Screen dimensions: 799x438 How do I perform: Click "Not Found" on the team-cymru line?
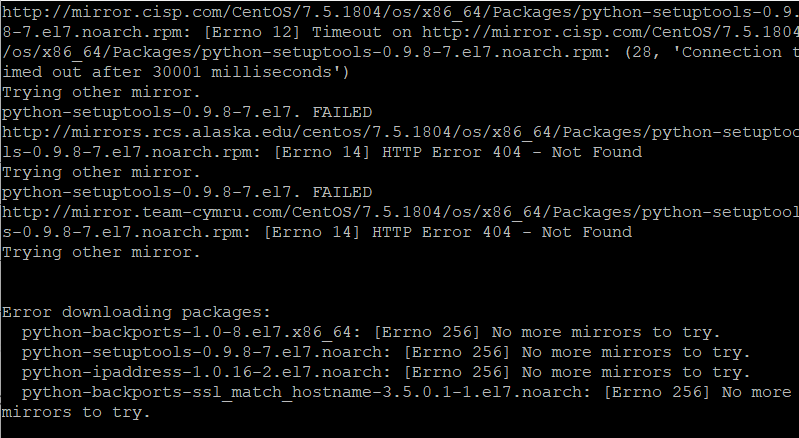[x=586, y=232]
